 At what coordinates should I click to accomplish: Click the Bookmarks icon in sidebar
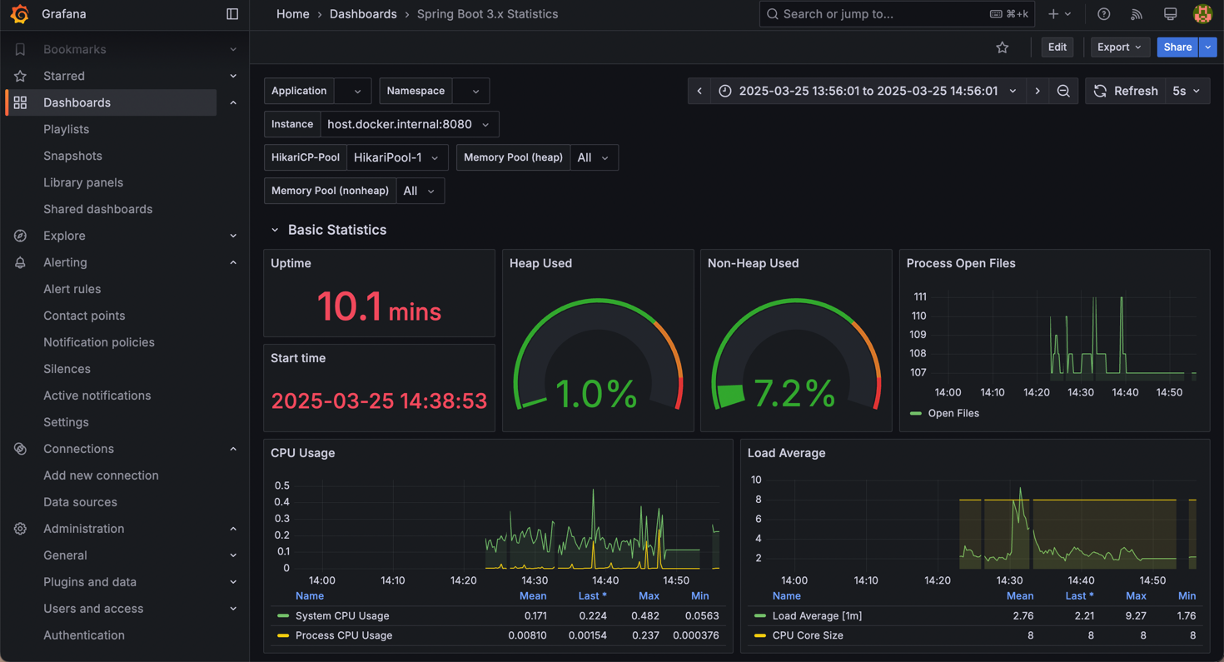(x=20, y=49)
